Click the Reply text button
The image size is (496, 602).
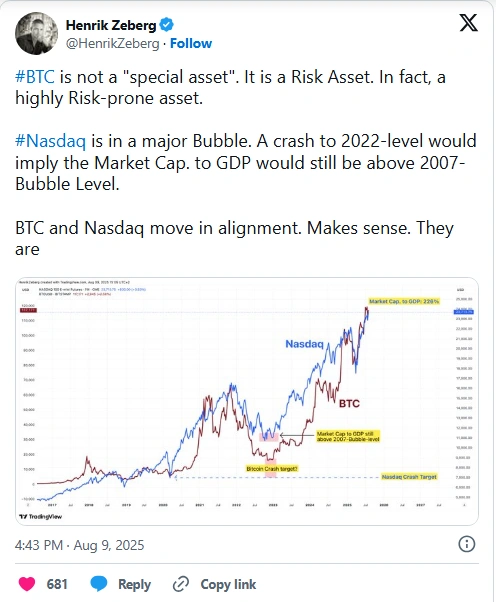pos(134,584)
